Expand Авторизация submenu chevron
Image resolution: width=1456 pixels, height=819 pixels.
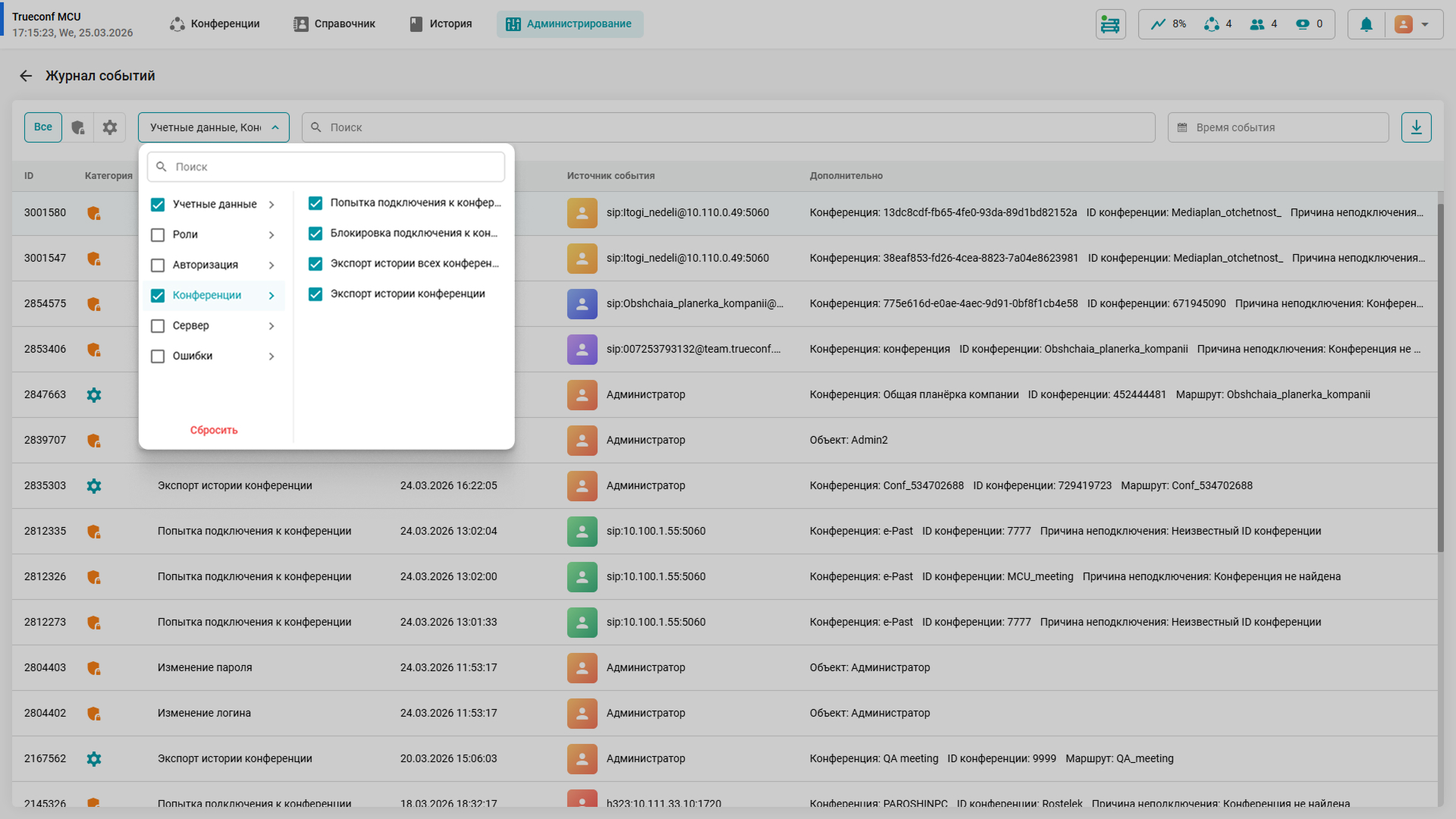tap(271, 265)
